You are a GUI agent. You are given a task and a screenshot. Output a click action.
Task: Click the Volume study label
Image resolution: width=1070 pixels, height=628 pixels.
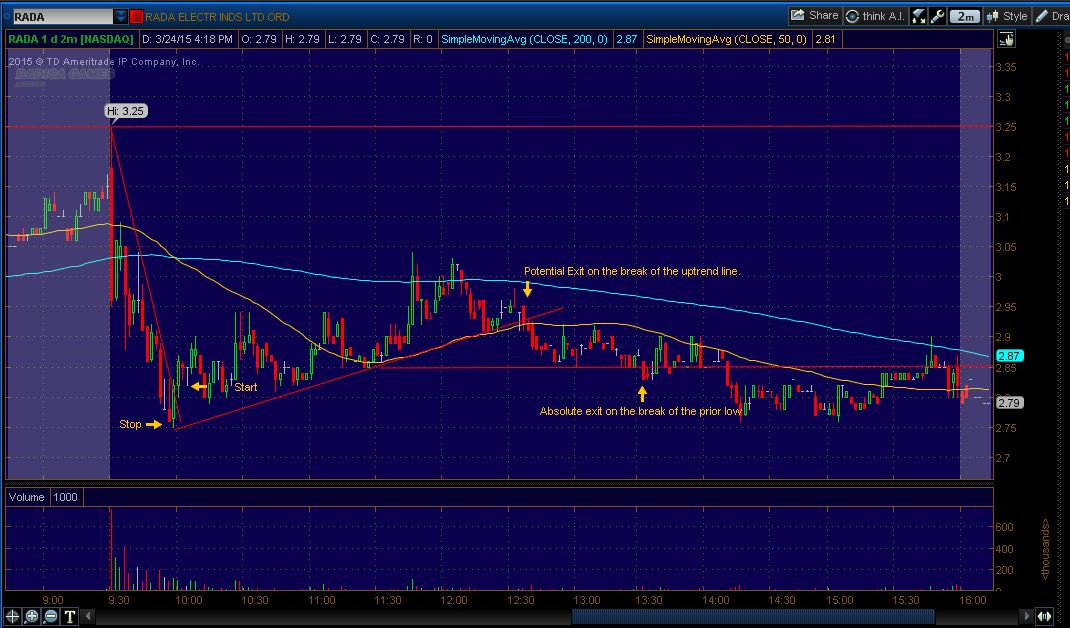coord(27,497)
